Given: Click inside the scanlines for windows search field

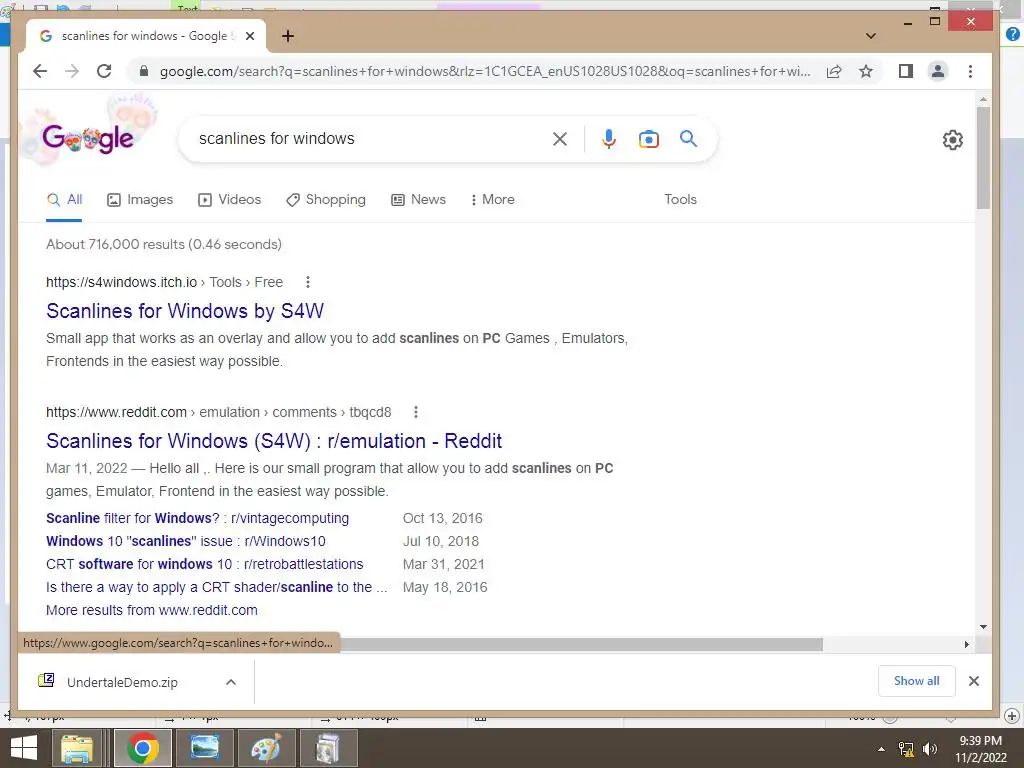Looking at the screenshot, I should [x=372, y=138].
